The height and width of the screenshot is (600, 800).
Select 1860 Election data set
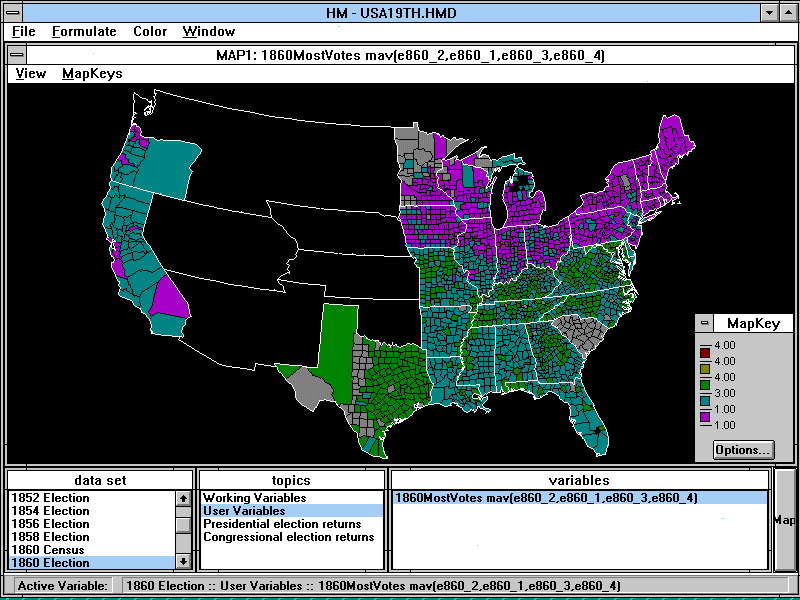(92, 563)
